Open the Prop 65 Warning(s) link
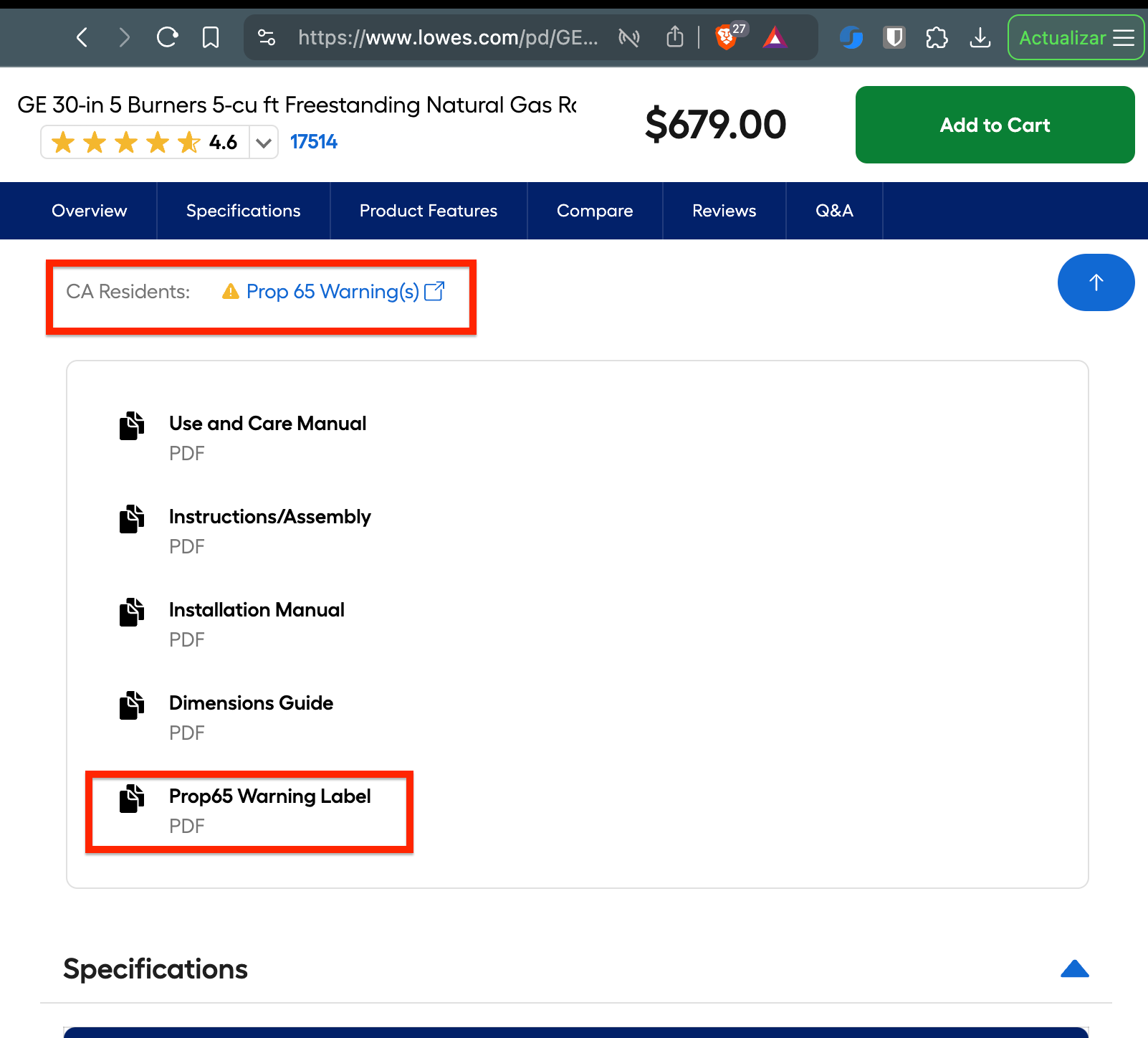The image size is (1148, 1038). tap(333, 292)
